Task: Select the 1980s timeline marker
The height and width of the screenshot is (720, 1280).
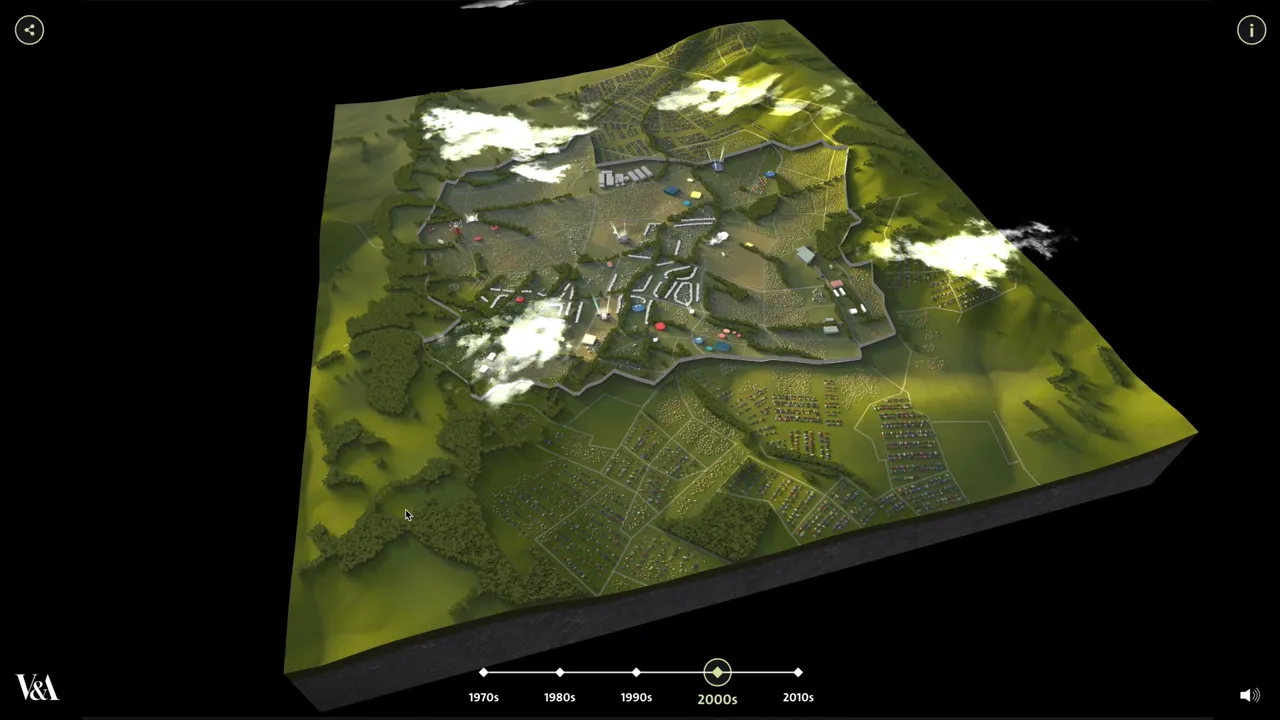Action: (560, 672)
